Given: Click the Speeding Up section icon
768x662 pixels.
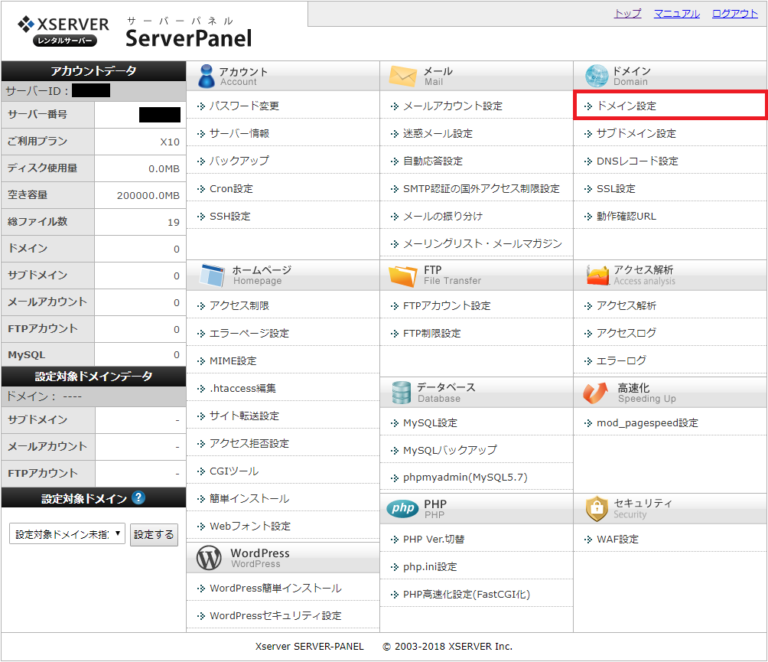Looking at the screenshot, I should click(x=597, y=393).
